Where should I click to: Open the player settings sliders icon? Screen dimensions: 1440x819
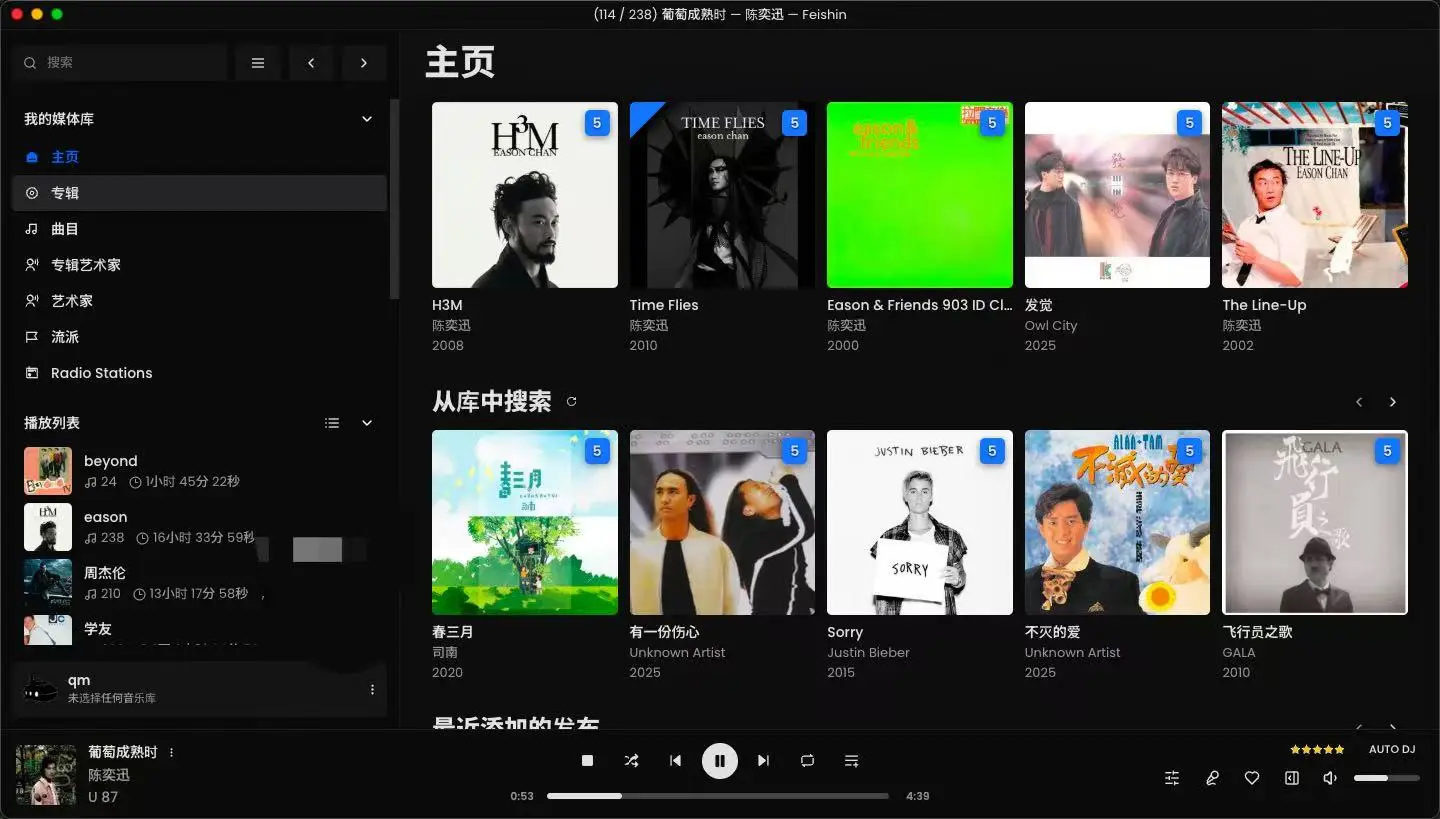1172,778
